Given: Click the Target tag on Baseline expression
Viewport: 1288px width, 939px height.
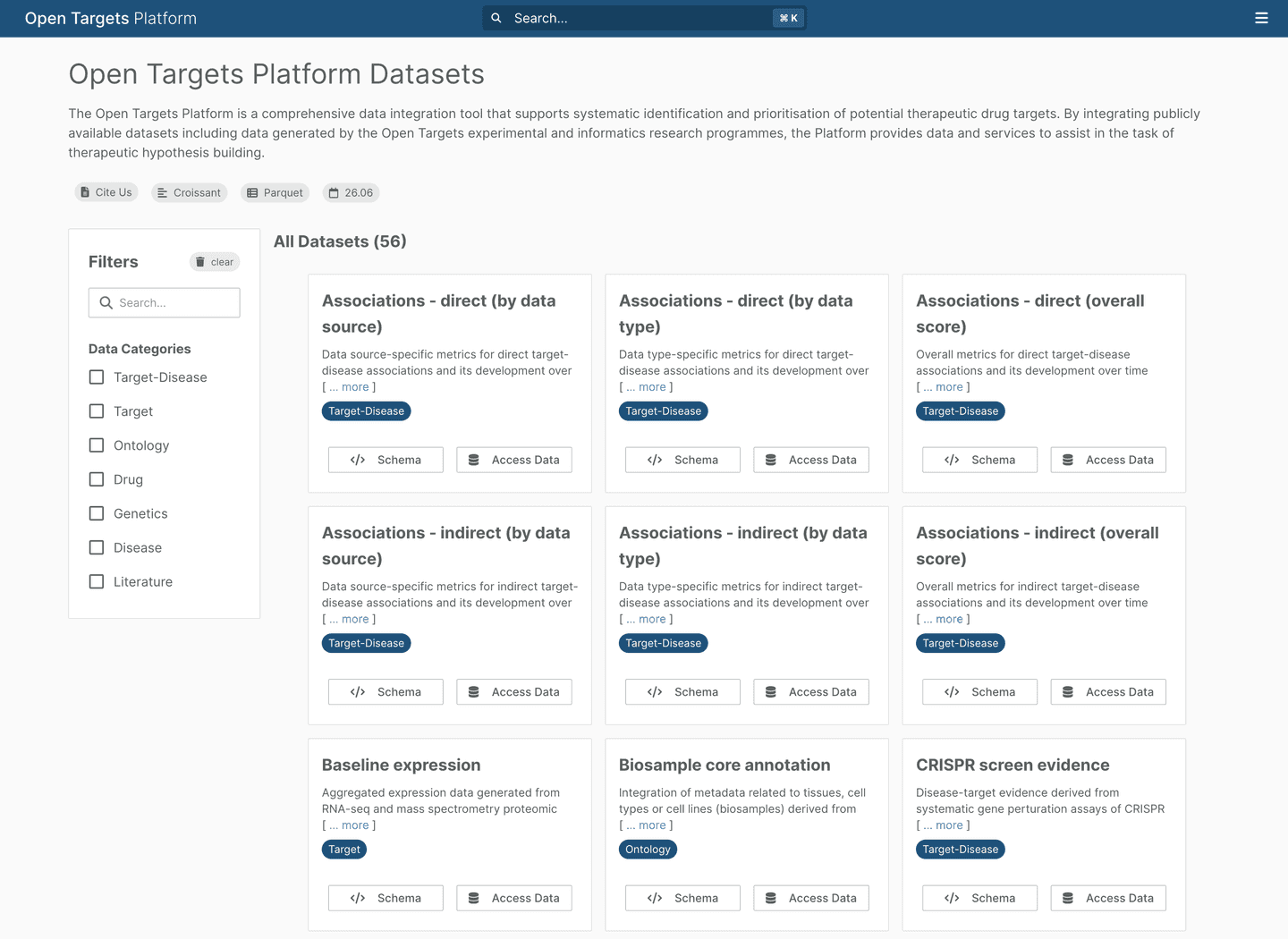Looking at the screenshot, I should point(344,850).
